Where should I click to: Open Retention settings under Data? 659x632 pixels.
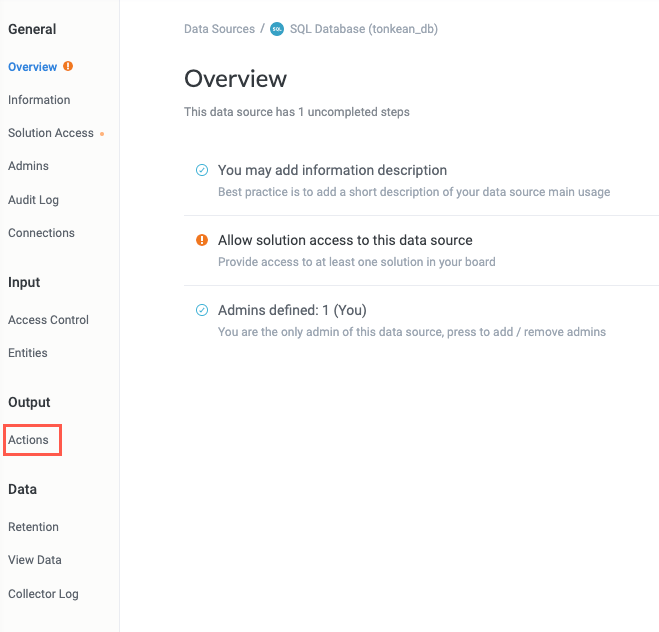[x=33, y=527]
